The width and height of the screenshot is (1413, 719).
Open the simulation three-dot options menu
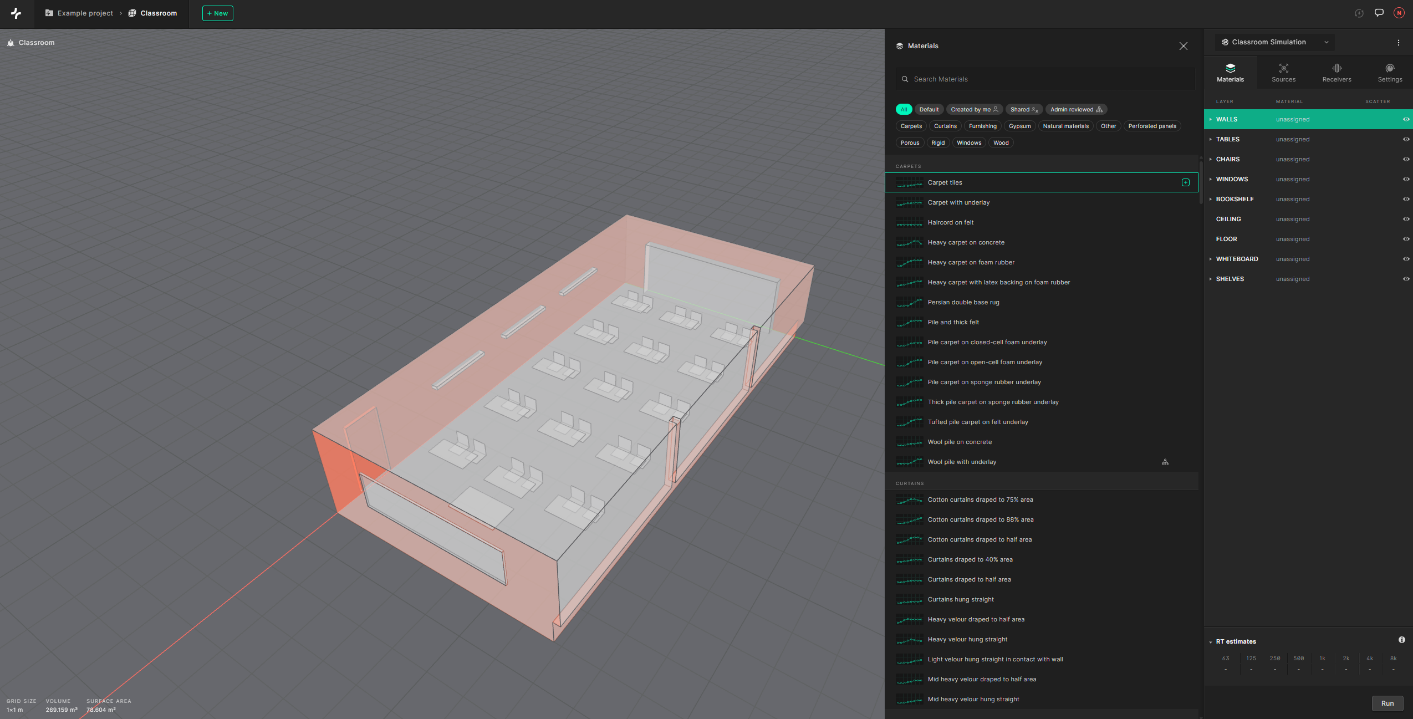pyautogui.click(x=1398, y=43)
